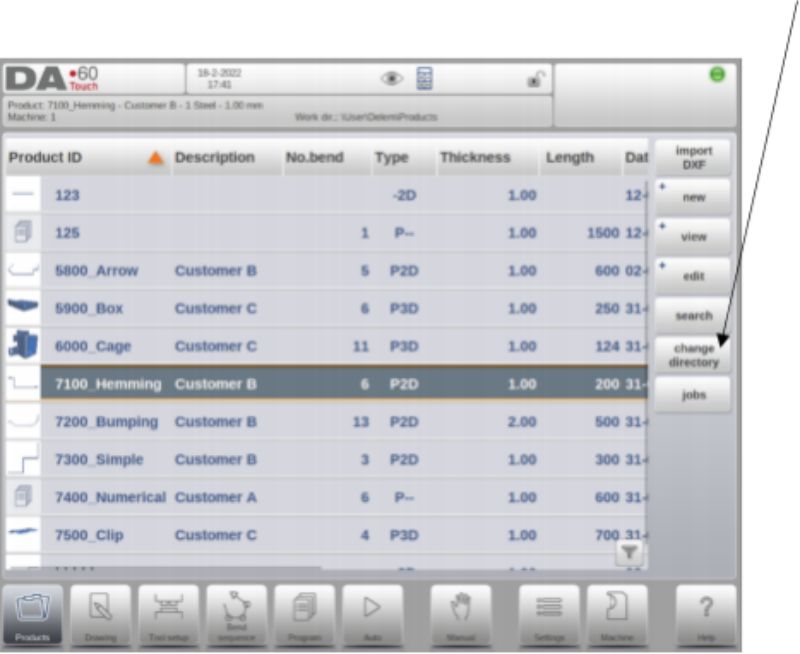Click the DA-60 Touch logo
Image resolution: width=800 pixels, height=654 pixels.
(x=52, y=79)
